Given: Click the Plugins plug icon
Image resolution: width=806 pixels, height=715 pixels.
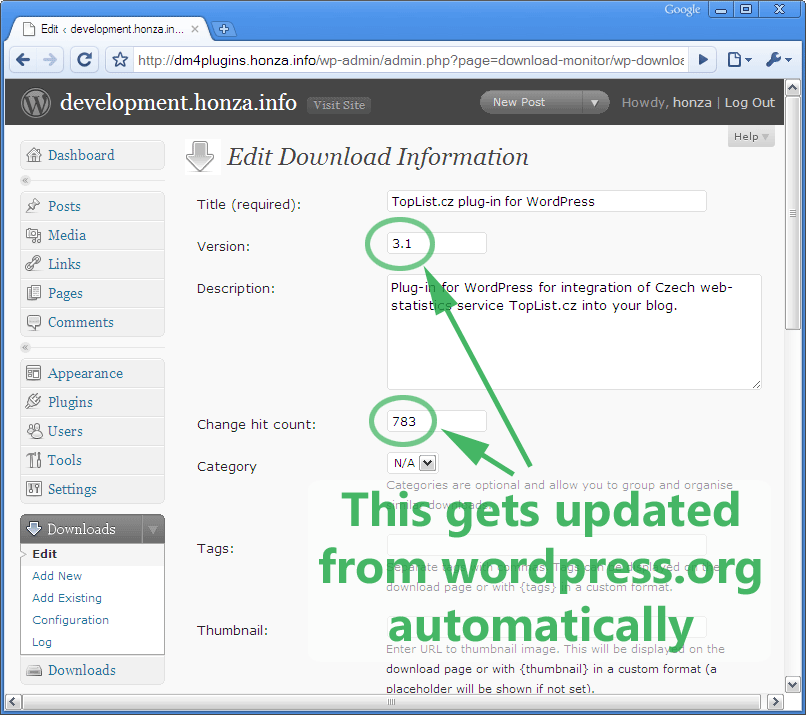Looking at the screenshot, I should [x=33, y=401].
